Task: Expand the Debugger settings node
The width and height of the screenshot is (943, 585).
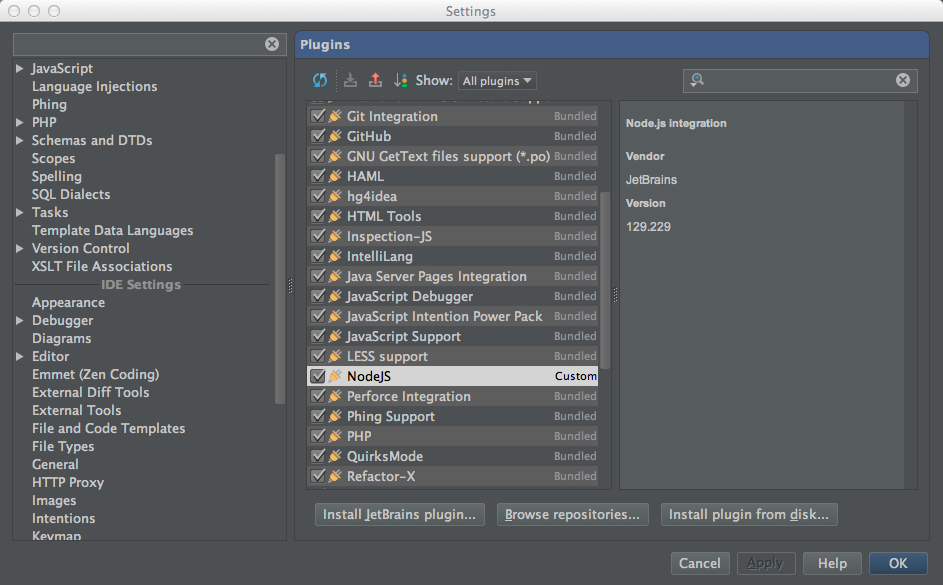Action: [x=19, y=320]
